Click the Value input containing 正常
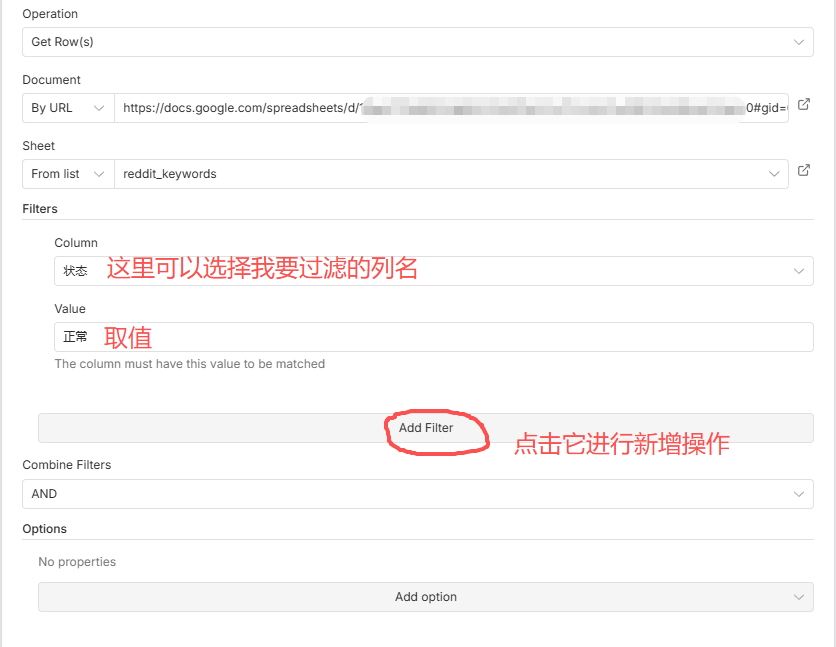This screenshot has height=647, width=836. coord(433,337)
